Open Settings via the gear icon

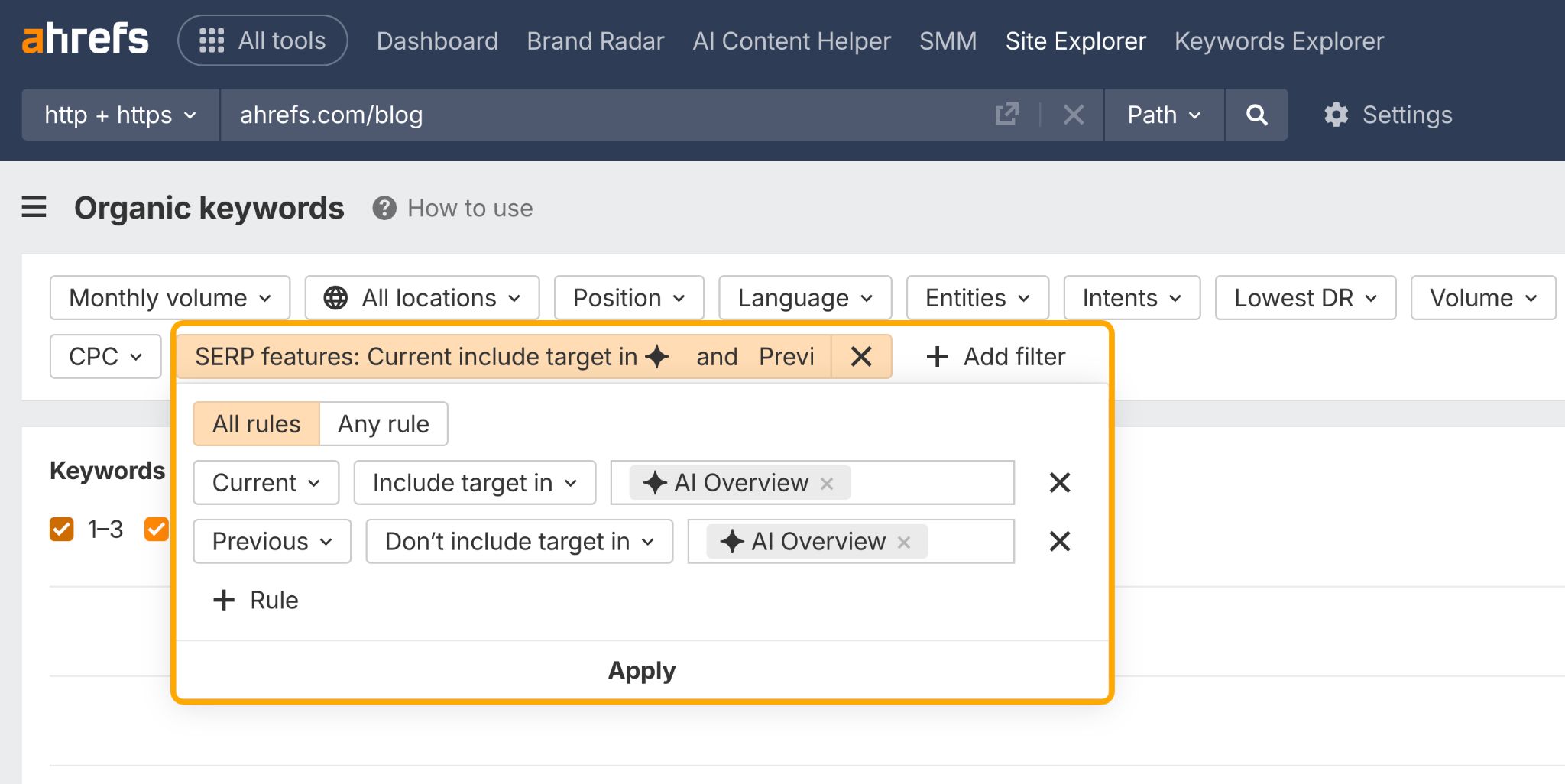point(1336,115)
